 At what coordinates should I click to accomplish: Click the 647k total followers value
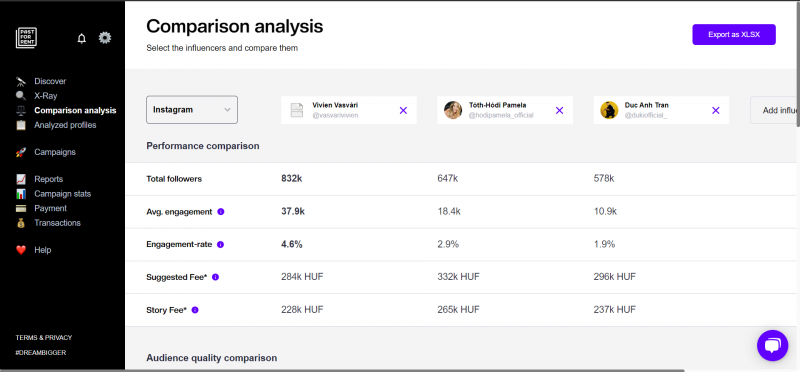pyautogui.click(x=447, y=179)
